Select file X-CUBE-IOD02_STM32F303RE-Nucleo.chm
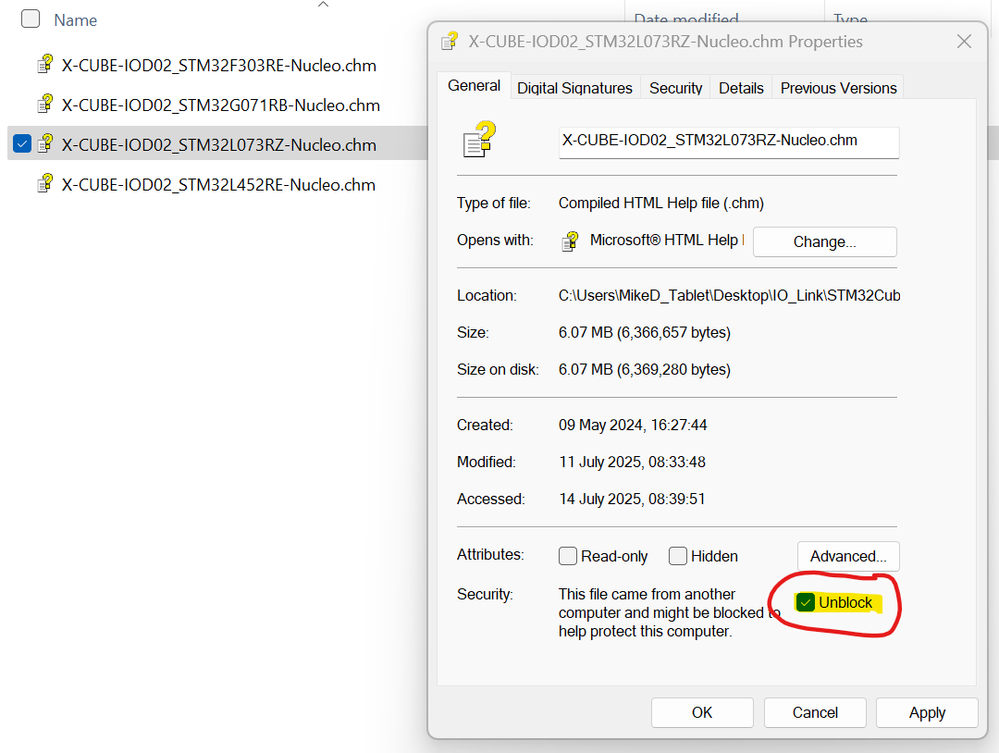The width and height of the screenshot is (999, 753). (x=219, y=65)
